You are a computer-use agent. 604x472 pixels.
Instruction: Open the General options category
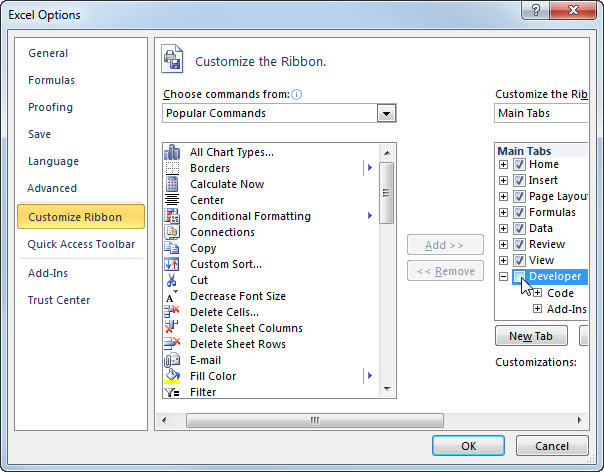pos(48,53)
